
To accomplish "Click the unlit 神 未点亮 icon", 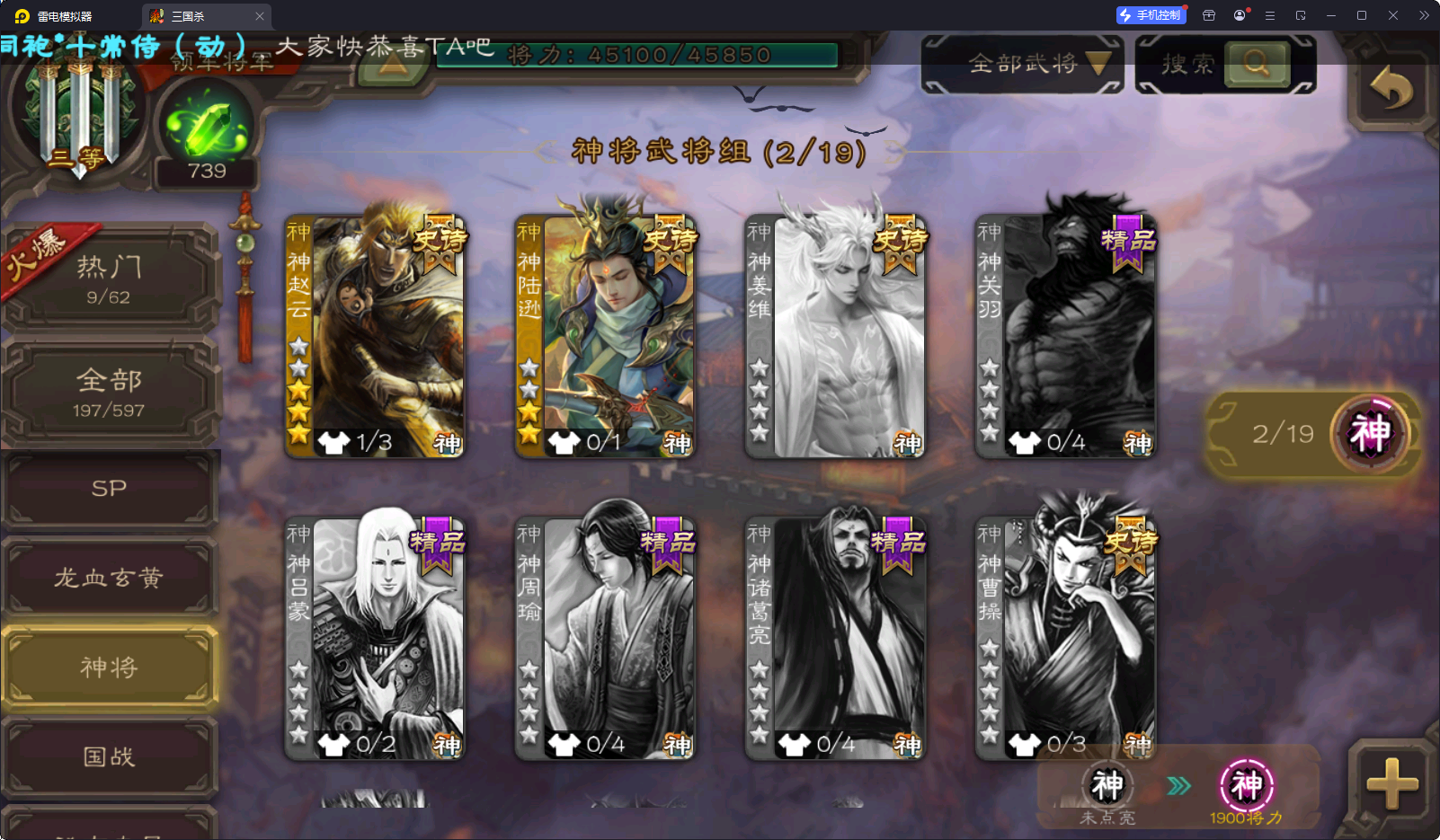I will [x=1107, y=786].
